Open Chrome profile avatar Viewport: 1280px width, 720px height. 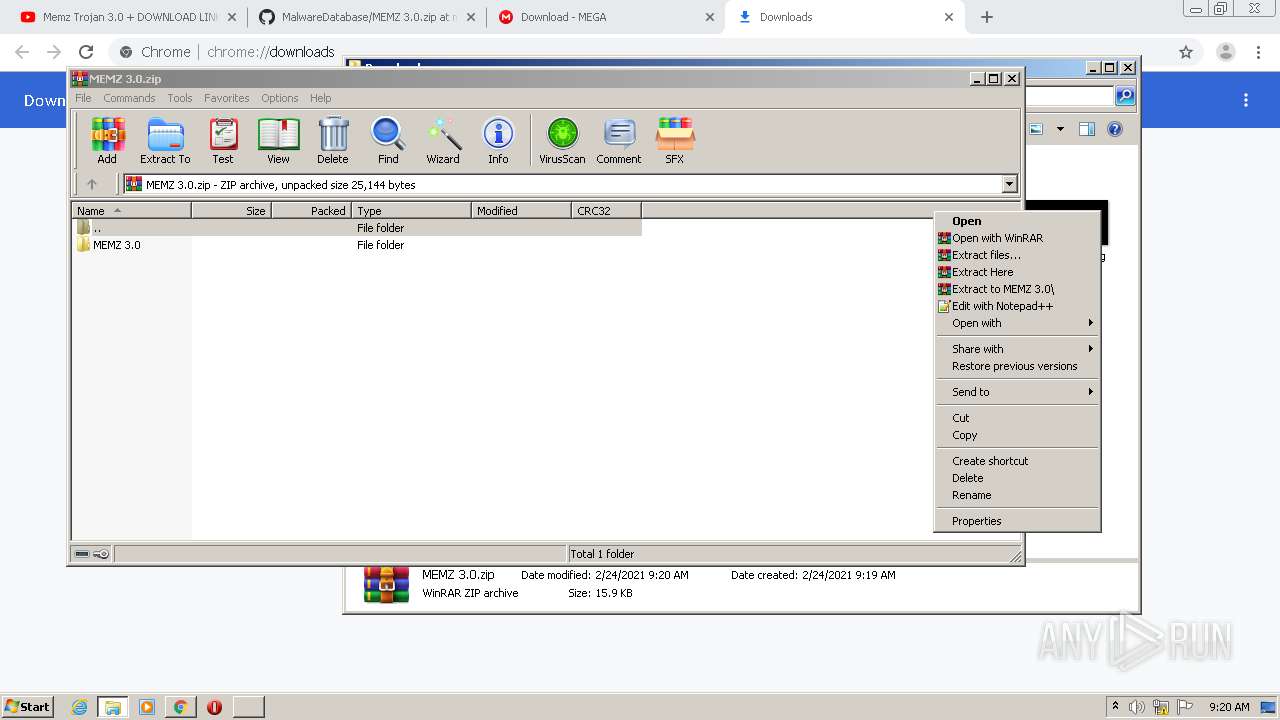[x=1226, y=52]
